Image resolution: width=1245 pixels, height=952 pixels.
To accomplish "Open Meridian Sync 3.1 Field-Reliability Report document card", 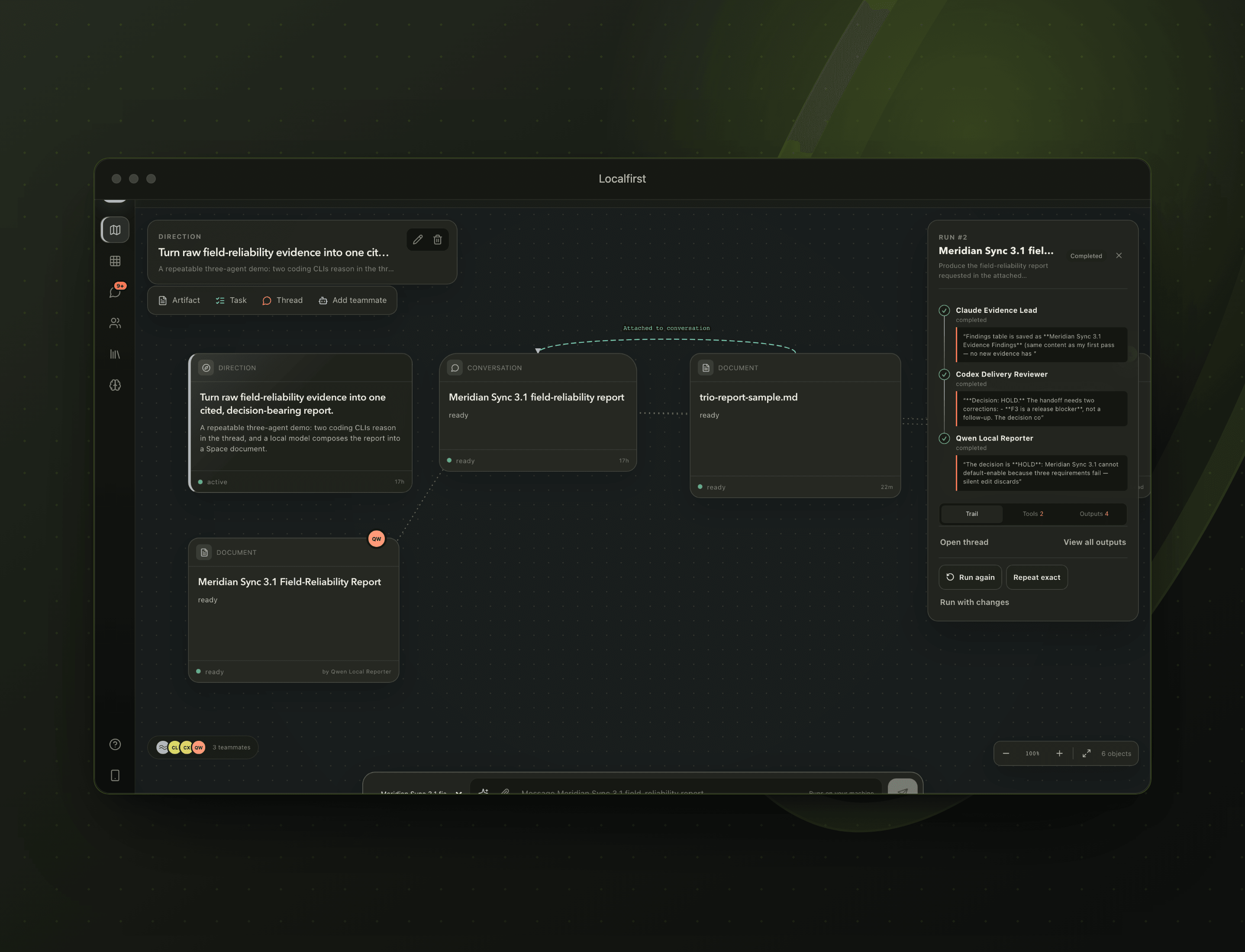I will (x=294, y=610).
